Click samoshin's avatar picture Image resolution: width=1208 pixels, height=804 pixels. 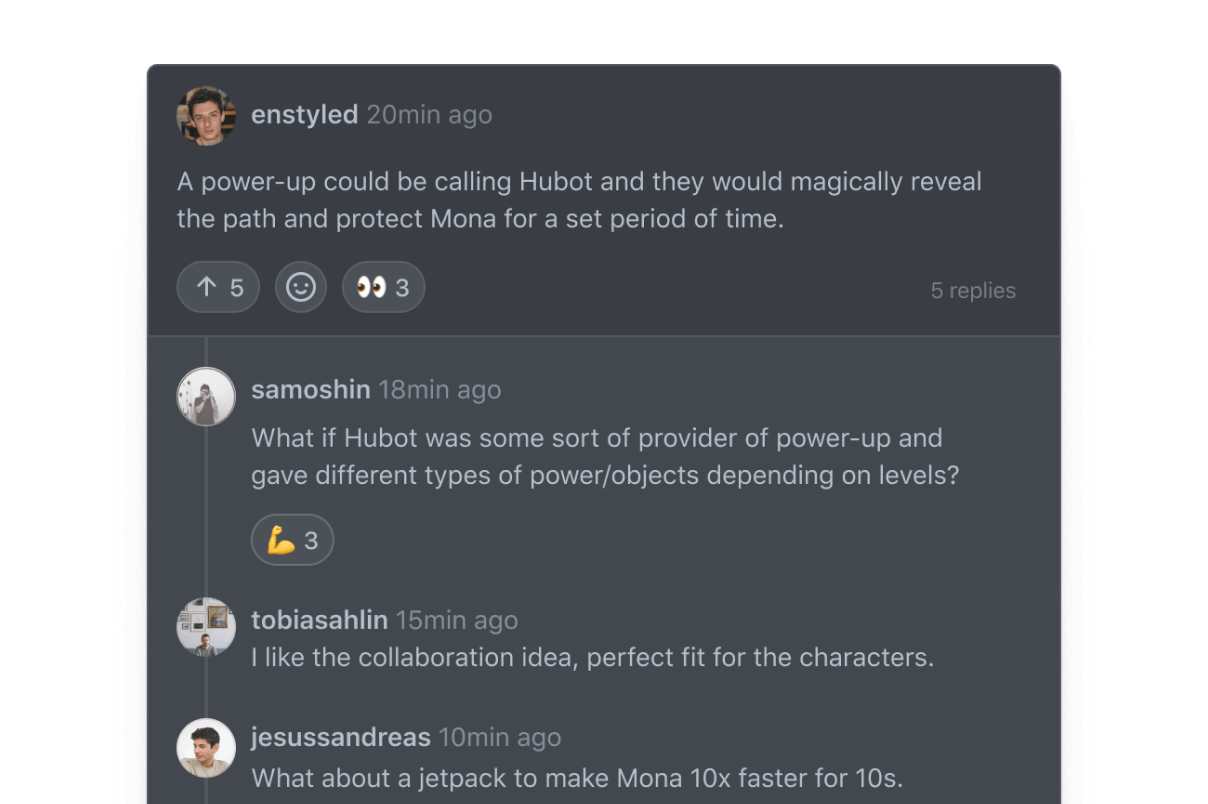(206, 396)
